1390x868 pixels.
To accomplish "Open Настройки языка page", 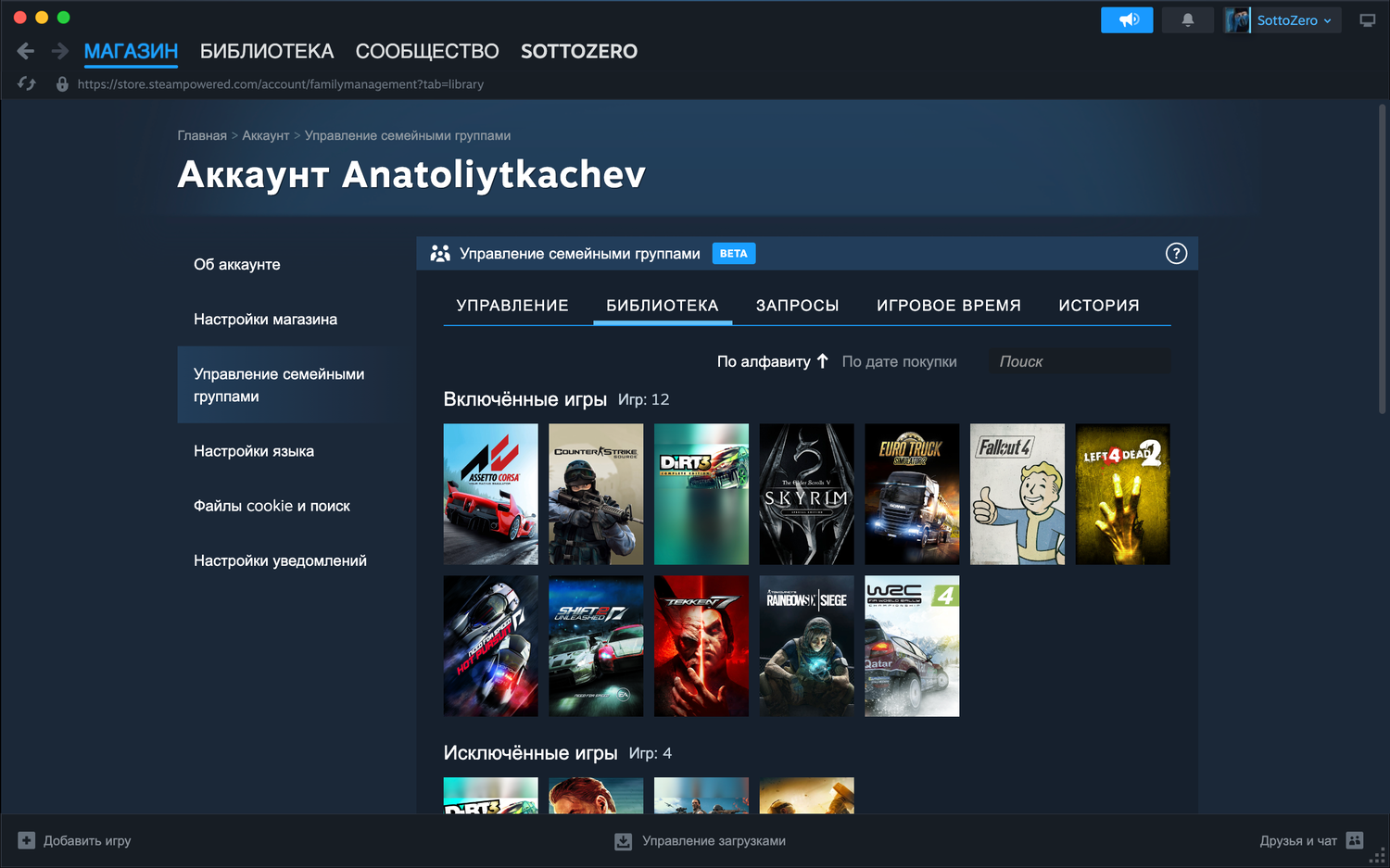I will [x=254, y=451].
